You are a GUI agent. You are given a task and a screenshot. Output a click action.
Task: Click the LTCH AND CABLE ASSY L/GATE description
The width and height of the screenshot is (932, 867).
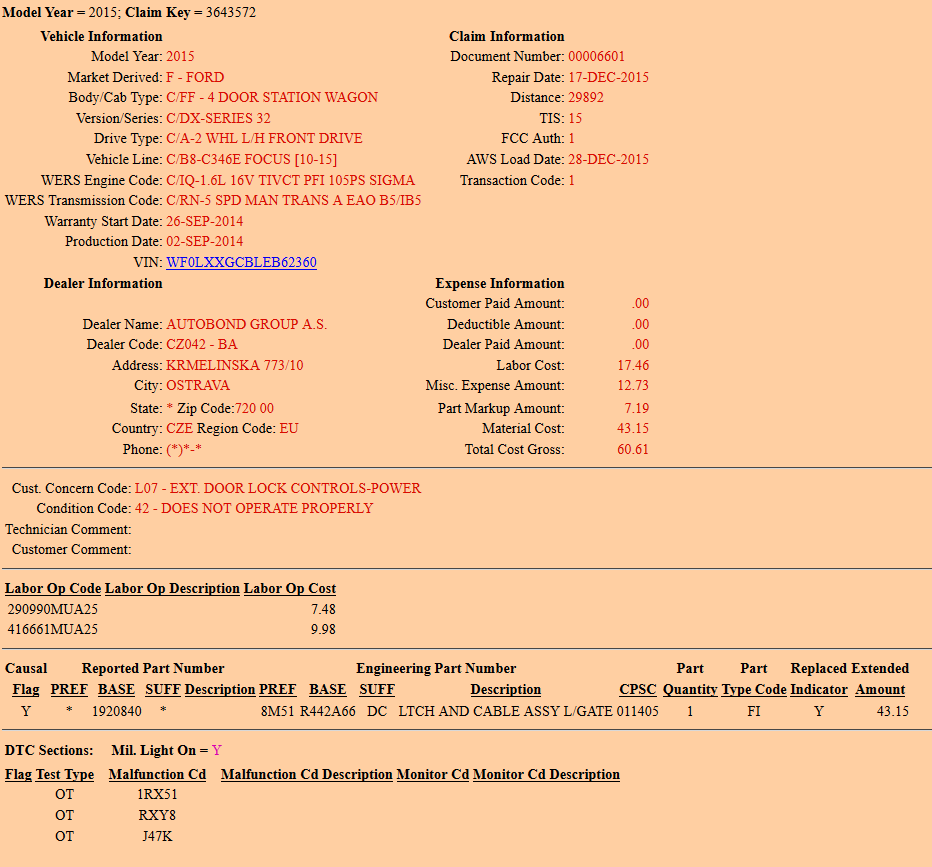coord(505,712)
